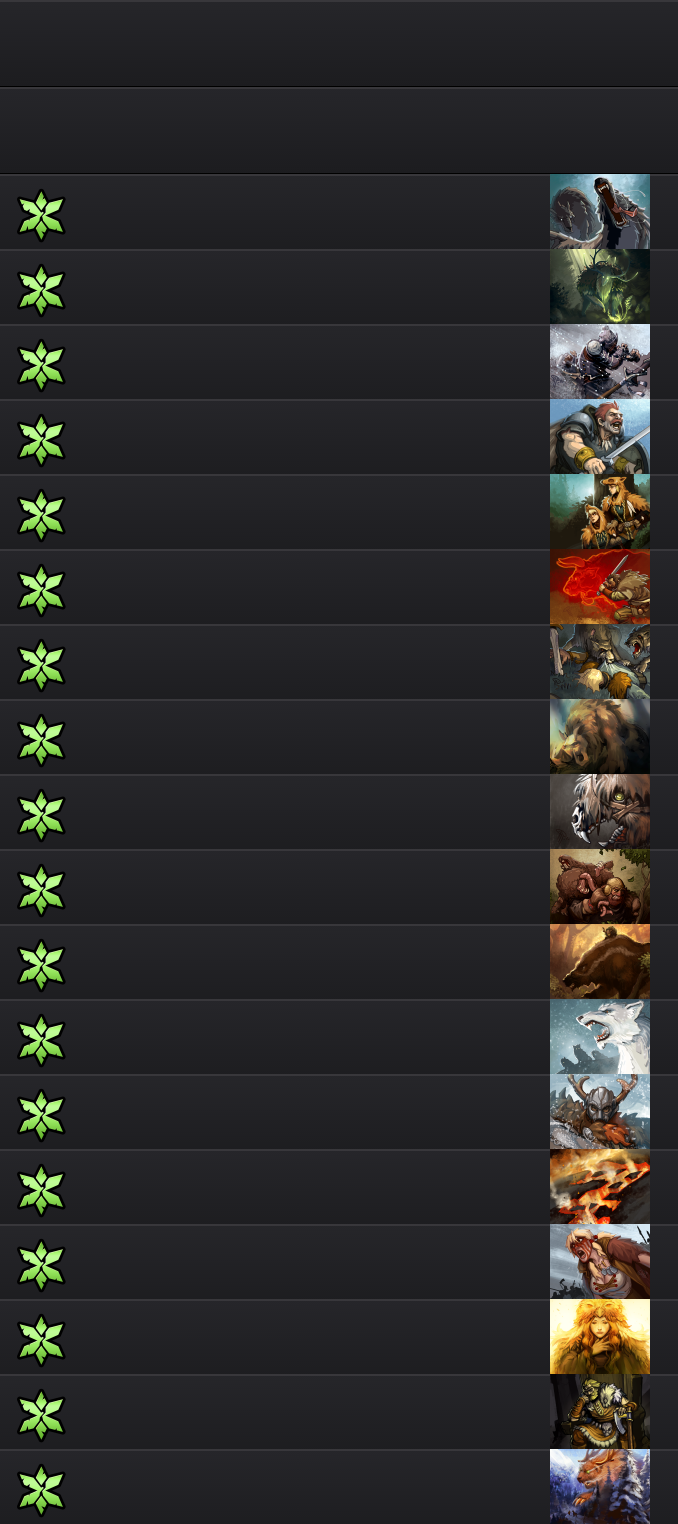Click green leaf icon beside sea serpent artwork

coord(41,215)
